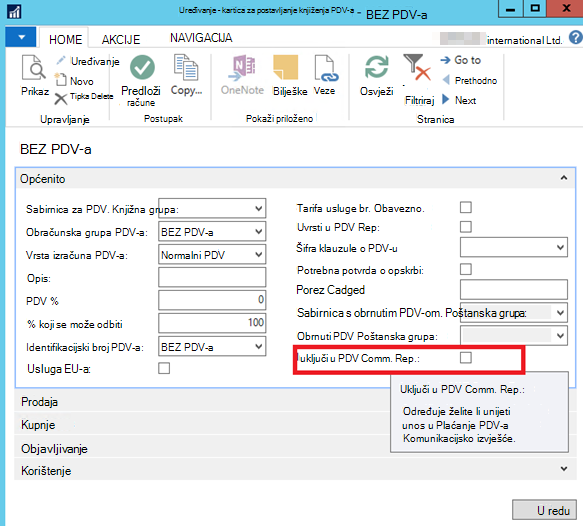The image size is (583, 526).
Task: Open Šifra klauzule o PDV-u dropdown
Action: pyautogui.click(x=513, y=247)
